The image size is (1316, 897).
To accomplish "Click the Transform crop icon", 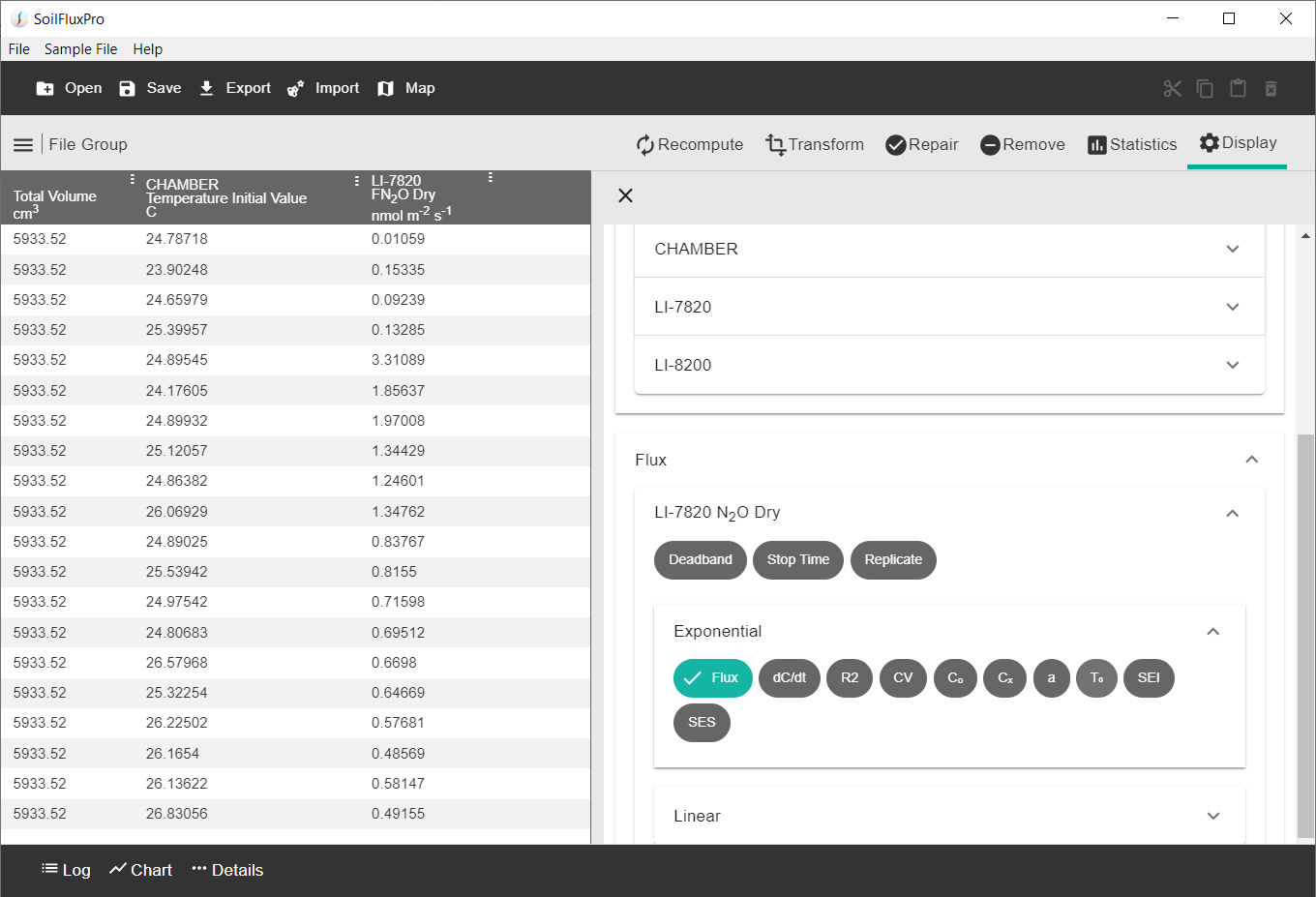I will (775, 144).
